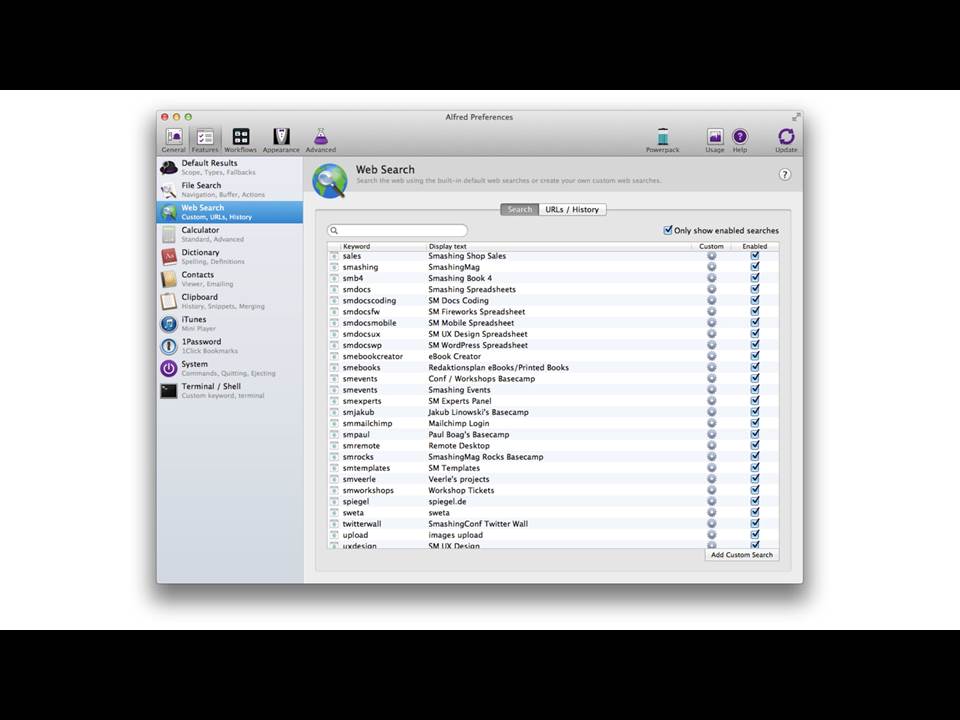
Task: Select the smdocsux keyword row
Action: click(553, 334)
